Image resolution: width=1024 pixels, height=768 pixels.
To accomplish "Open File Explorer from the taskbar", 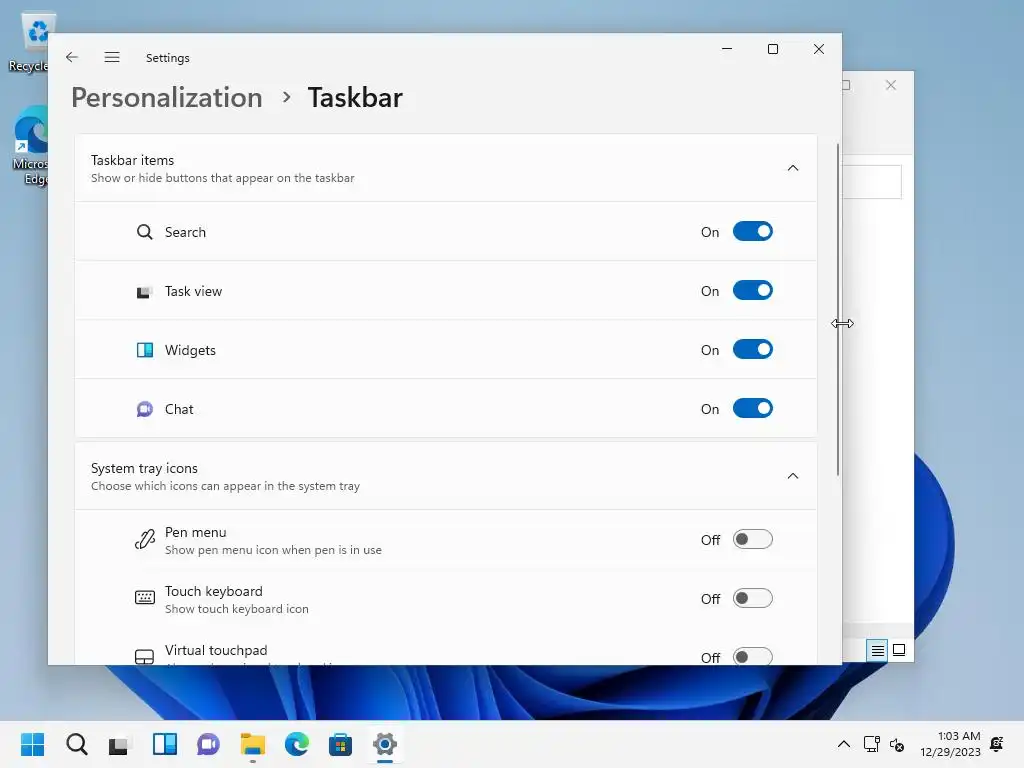I will coord(253,744).
